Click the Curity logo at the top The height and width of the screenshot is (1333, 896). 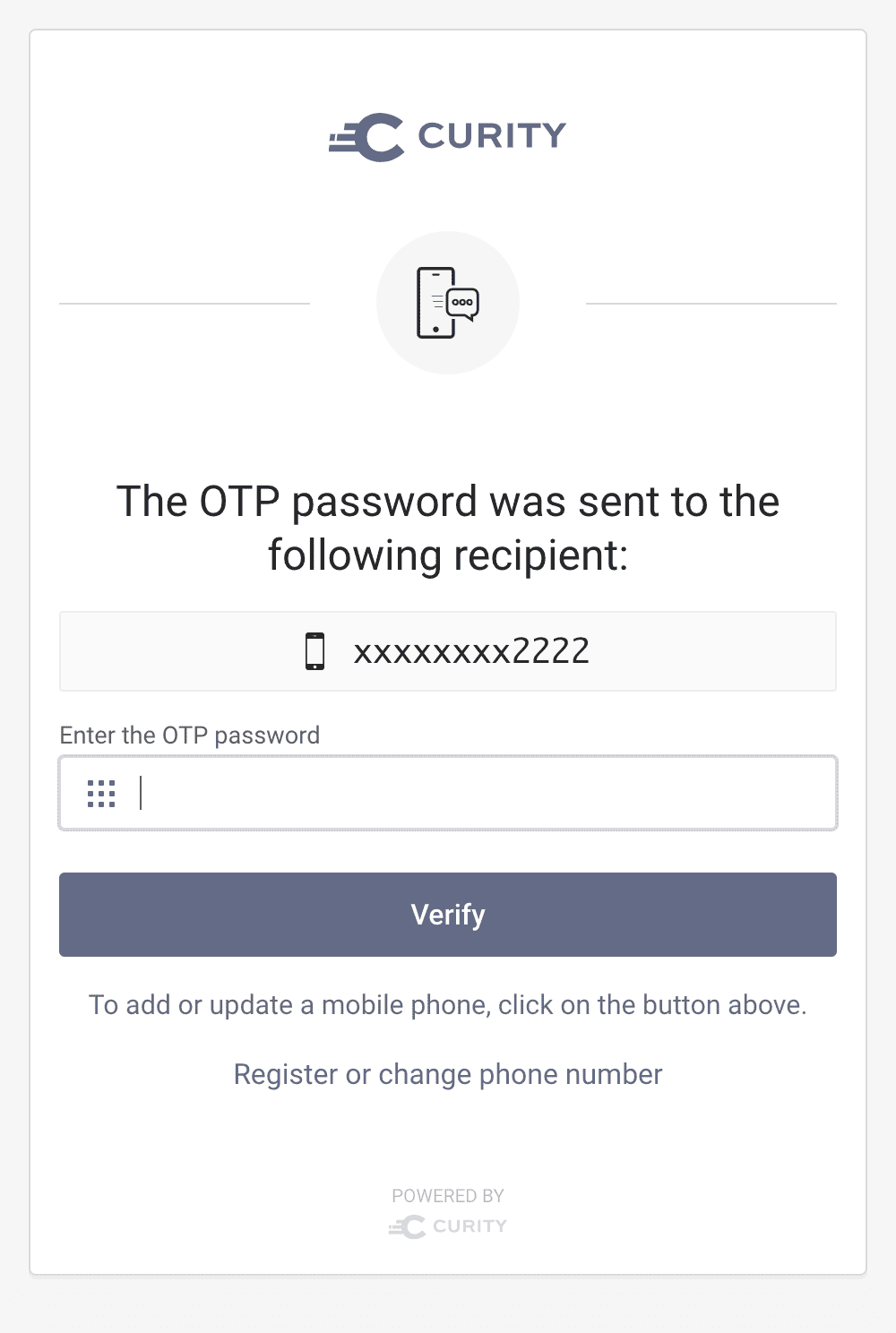coord(446,134)
